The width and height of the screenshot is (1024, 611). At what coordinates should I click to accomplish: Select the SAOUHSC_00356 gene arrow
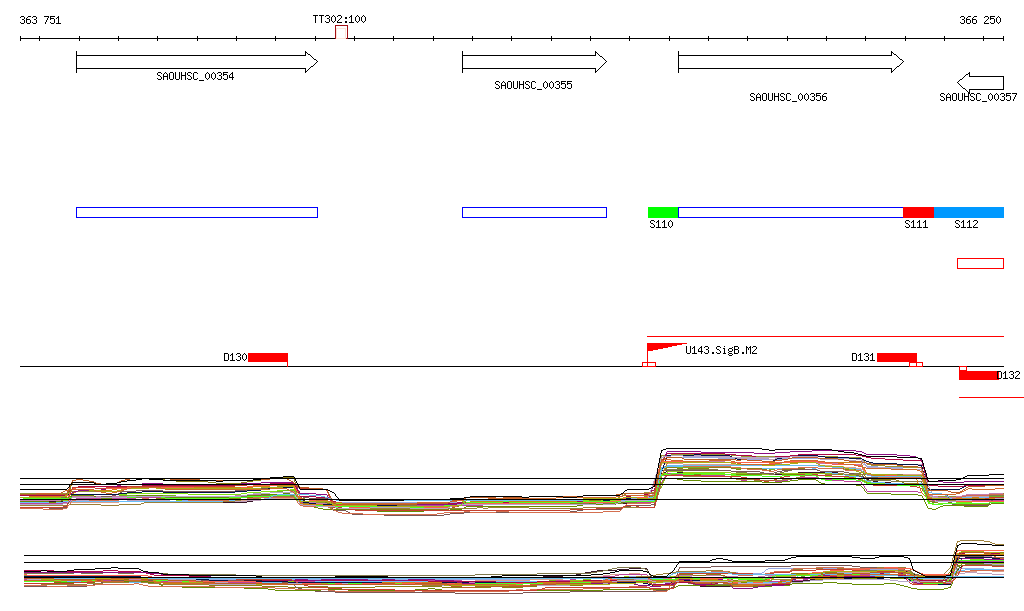(x=791, y=62)
